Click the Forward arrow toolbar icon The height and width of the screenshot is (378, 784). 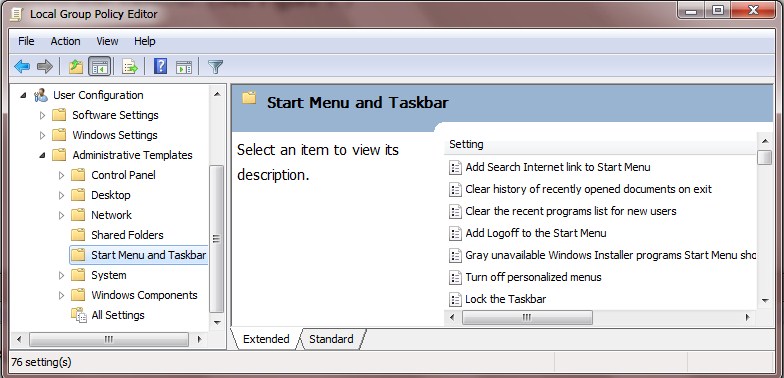click(45, 66)
